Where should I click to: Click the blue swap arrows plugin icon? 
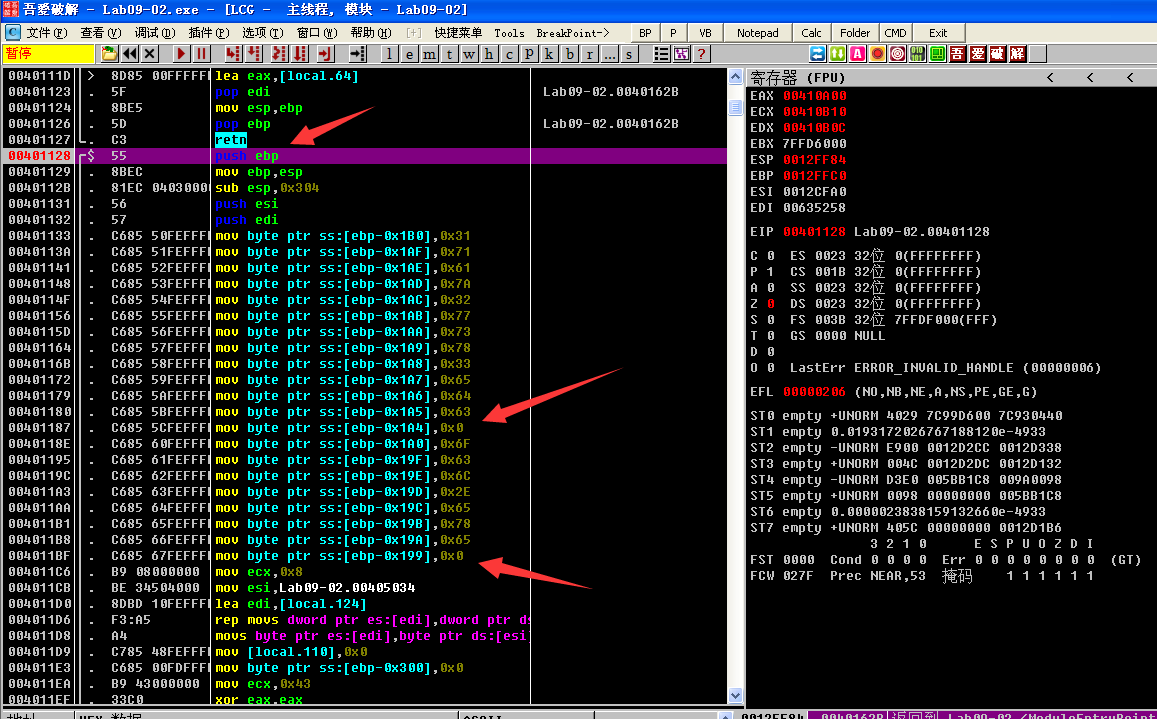point(818,54)
